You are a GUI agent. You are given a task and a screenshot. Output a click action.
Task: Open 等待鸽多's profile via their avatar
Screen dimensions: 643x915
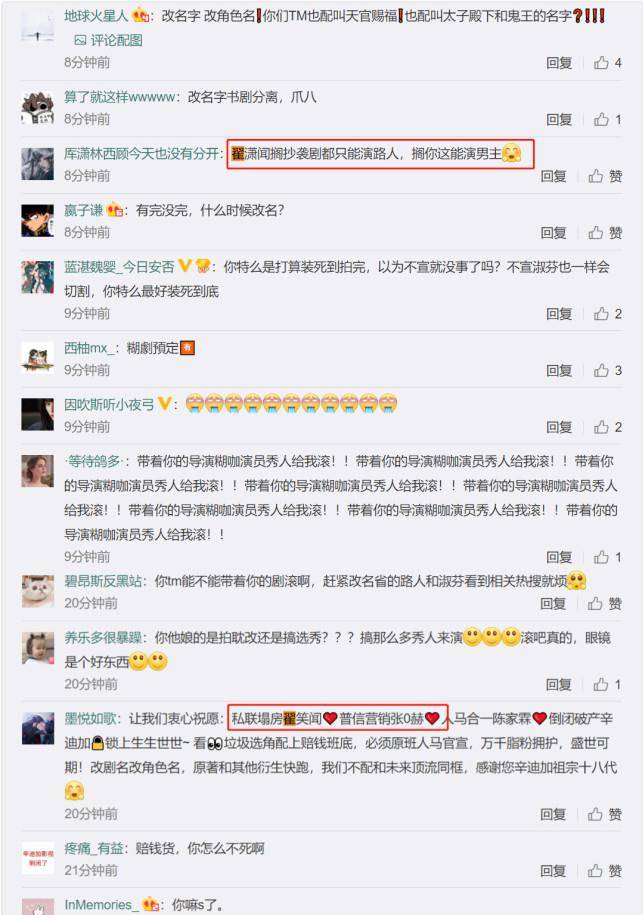pos(37,470)
